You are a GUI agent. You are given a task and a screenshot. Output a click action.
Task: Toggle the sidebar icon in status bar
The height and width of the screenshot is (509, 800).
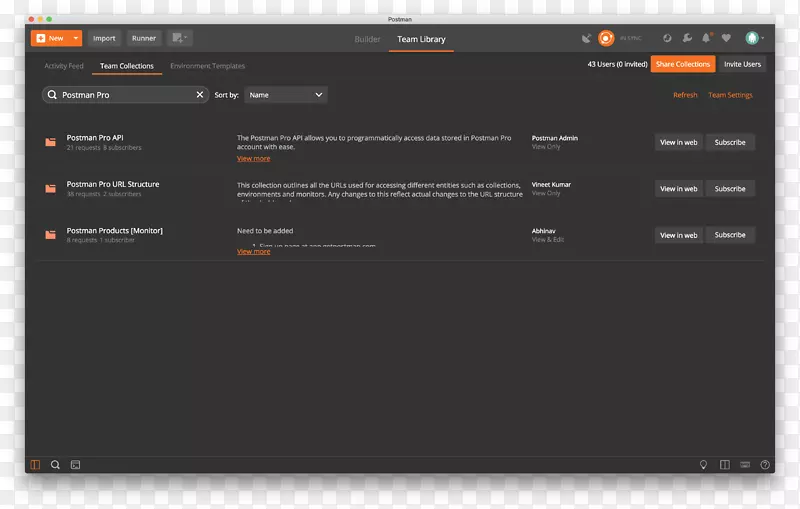pyautogui.click(x=35, y=464)
